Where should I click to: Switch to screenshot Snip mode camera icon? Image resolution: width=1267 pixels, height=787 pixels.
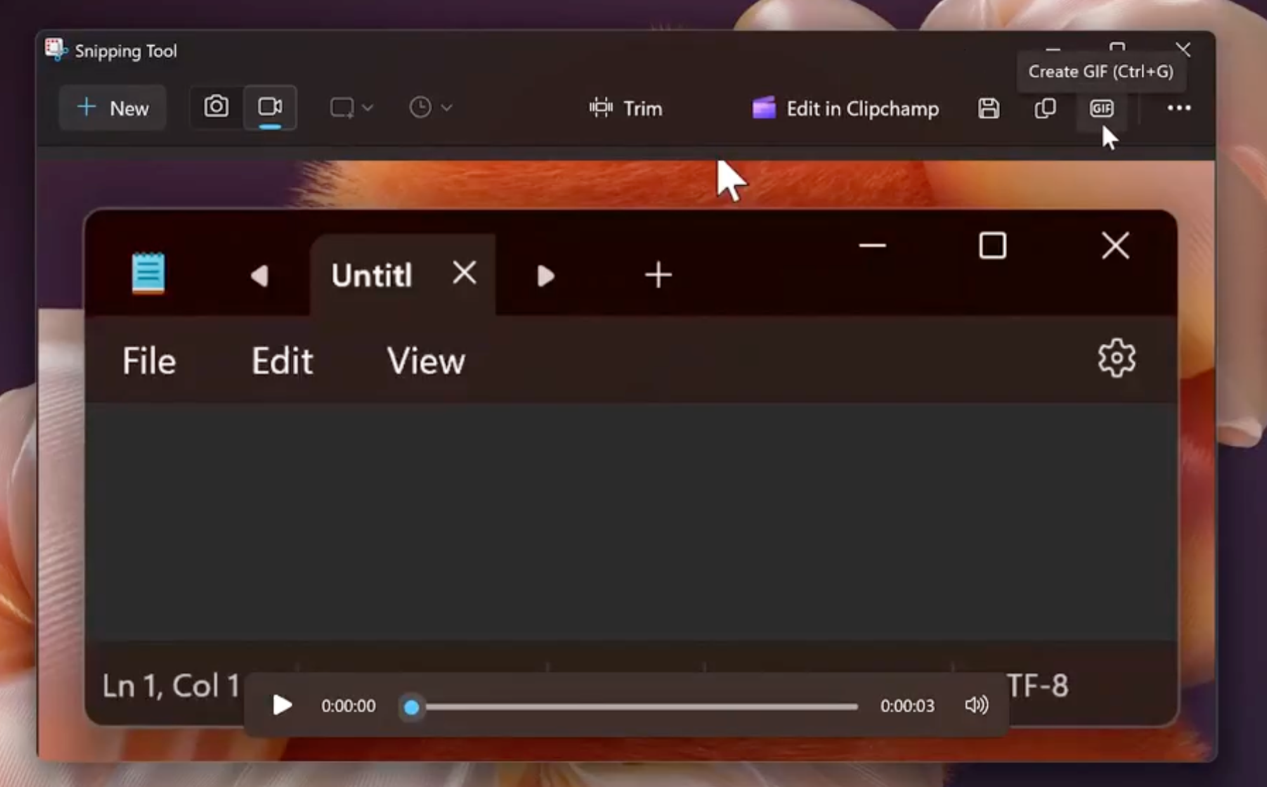tap(216, 107)
